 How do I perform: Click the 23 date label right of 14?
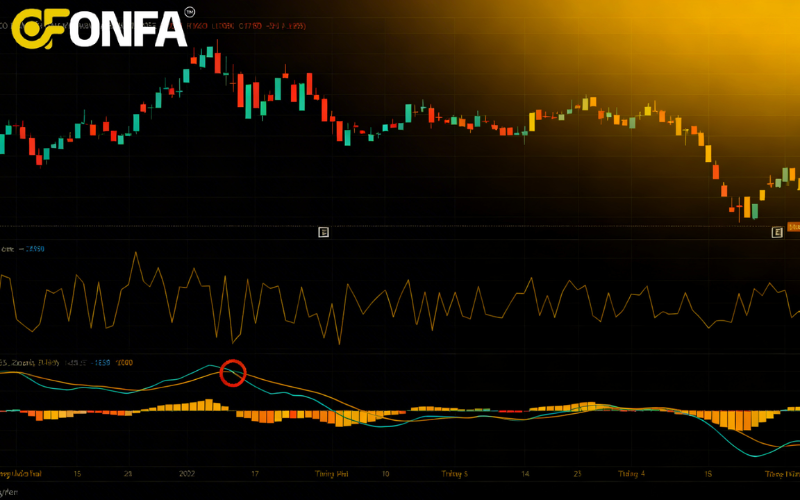click(579, 473)
